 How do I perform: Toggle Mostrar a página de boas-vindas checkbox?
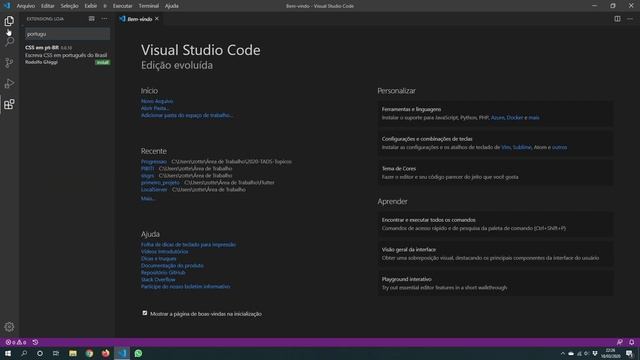coord(144,313)
